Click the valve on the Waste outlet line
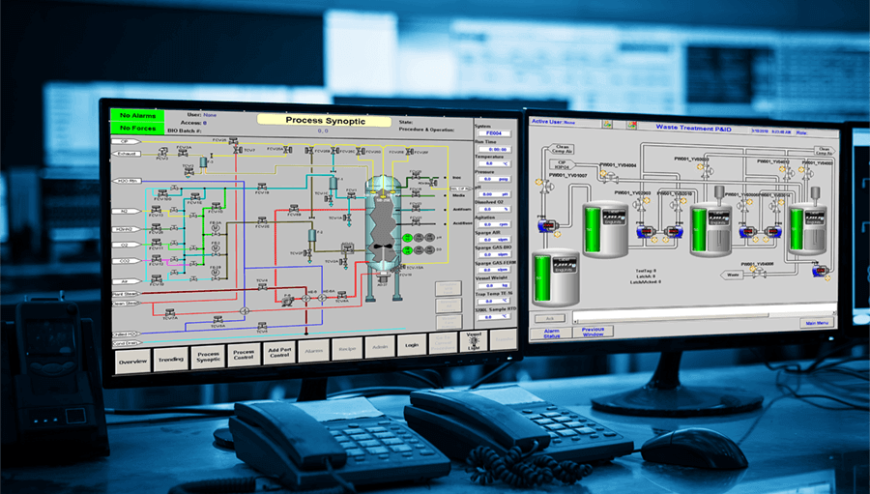Screen dimensions: 870x494 pos(759,273)
